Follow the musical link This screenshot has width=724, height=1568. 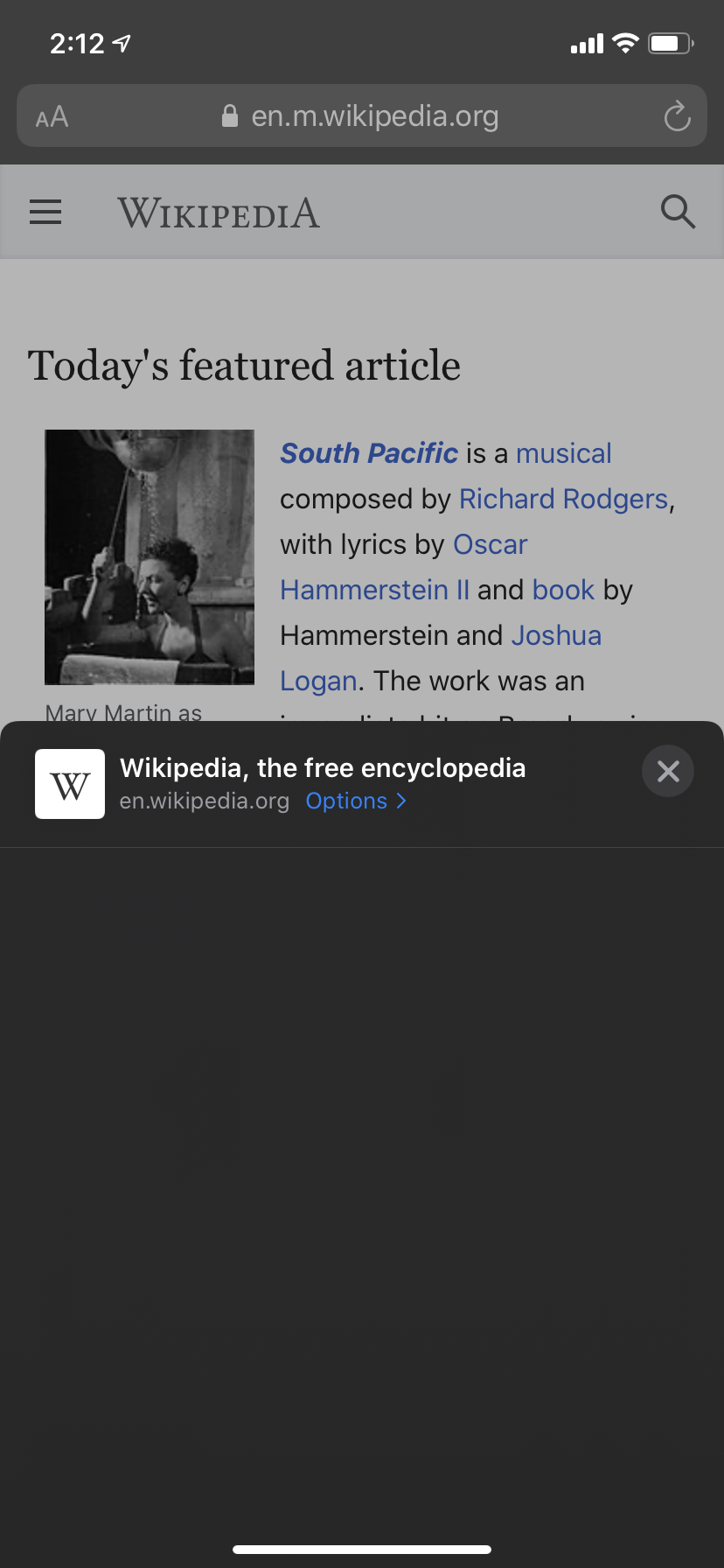coord(563,453)
